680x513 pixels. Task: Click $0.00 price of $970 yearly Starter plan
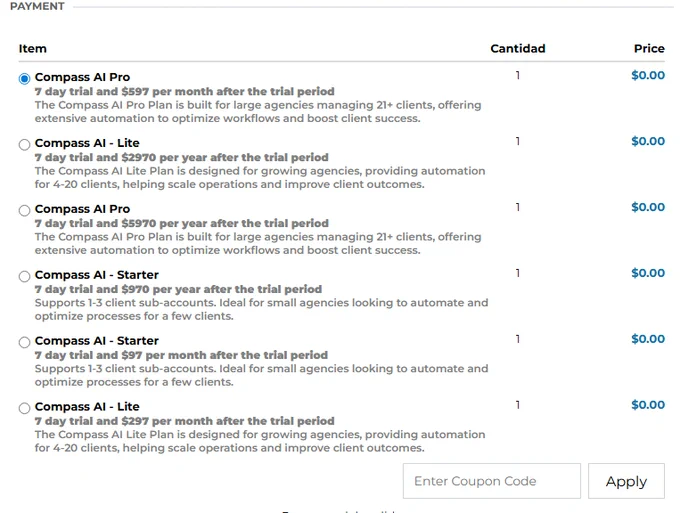pyautogui.click(x=648, y=273)
